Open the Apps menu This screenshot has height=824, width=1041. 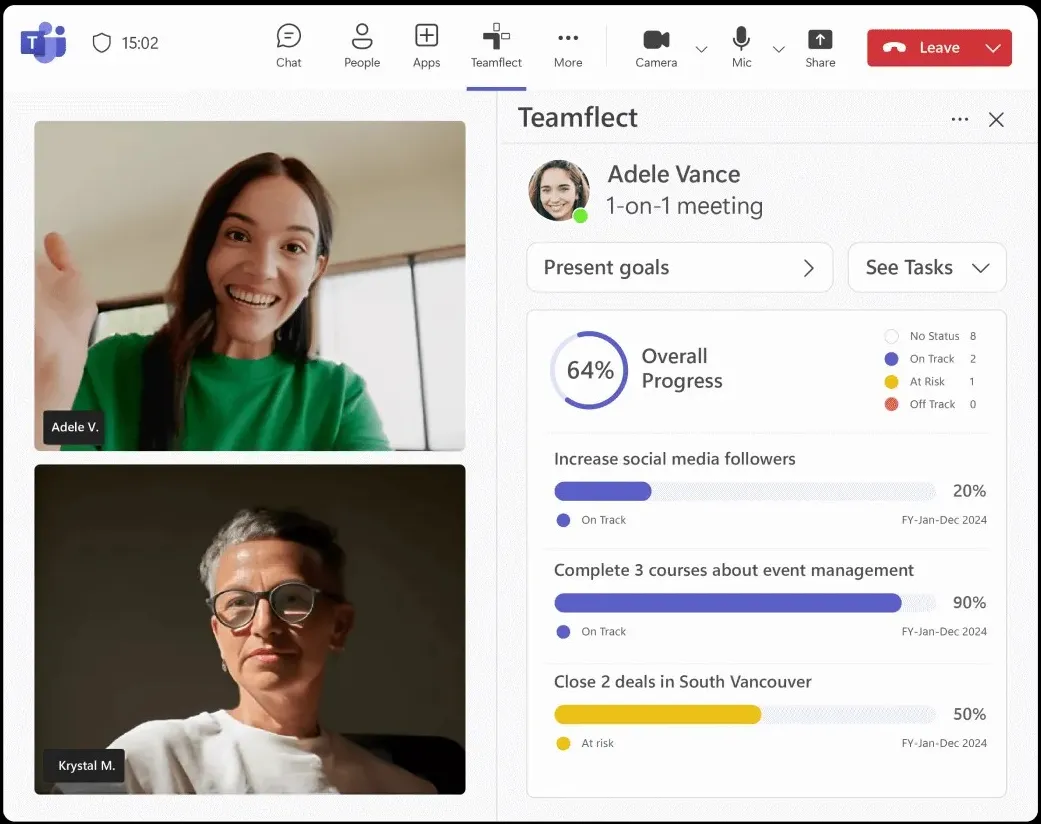point(426,46)
